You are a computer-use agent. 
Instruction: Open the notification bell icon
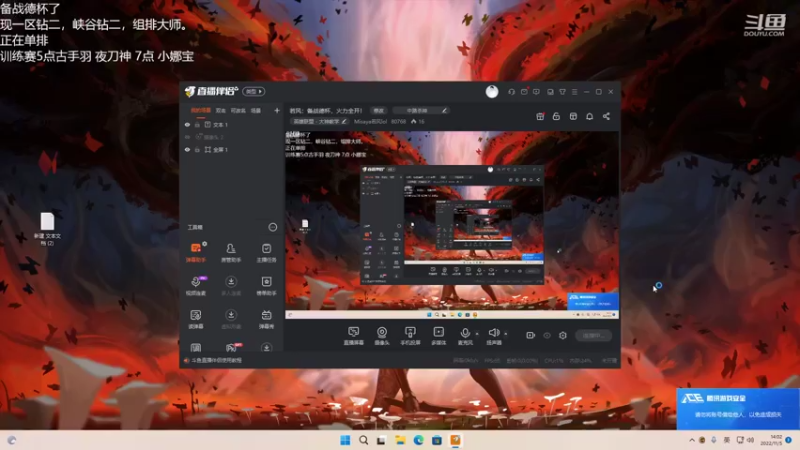tap(589, 116)
